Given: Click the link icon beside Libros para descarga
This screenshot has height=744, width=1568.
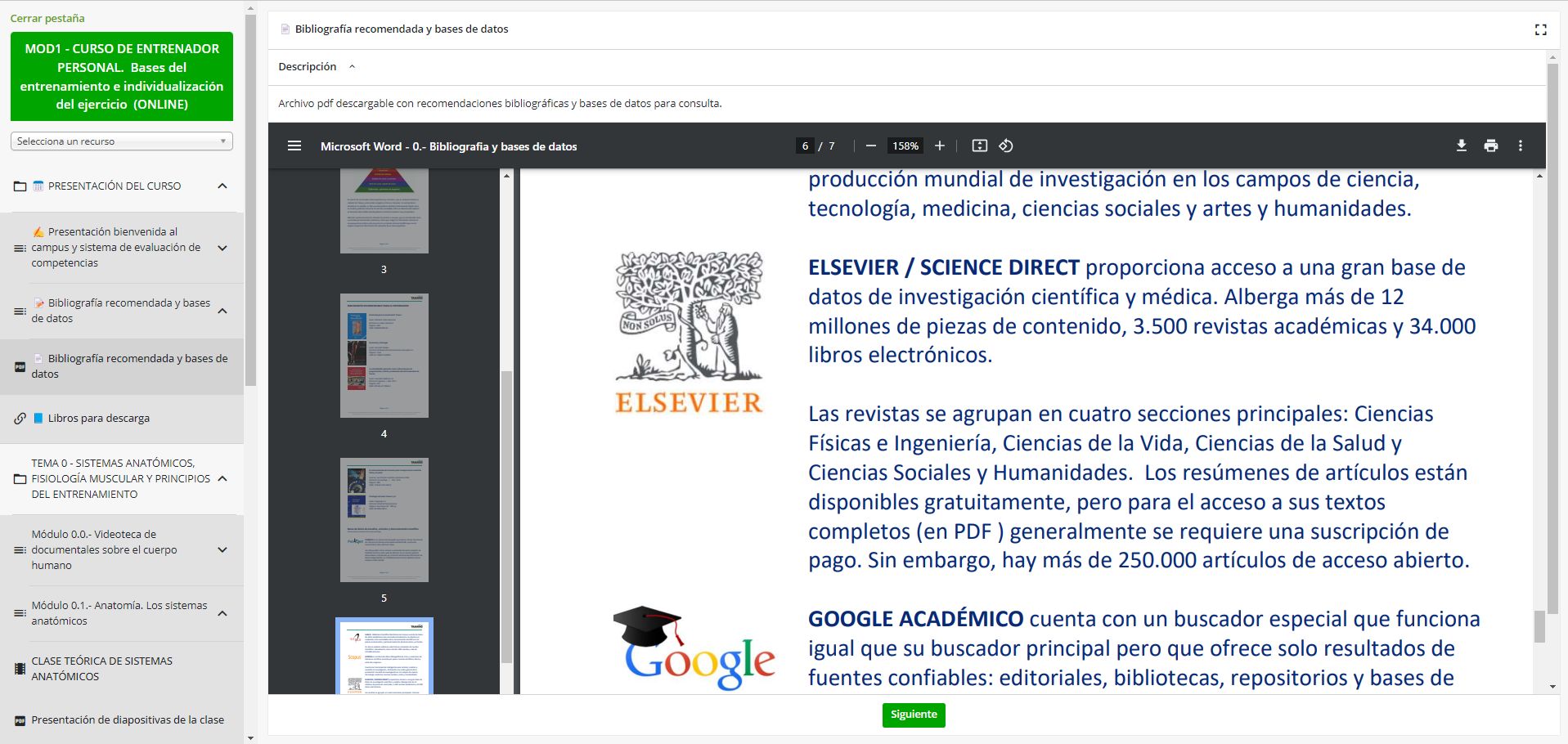Looking at the screenshot, I should pyautogui.click(x=20, y=419).
